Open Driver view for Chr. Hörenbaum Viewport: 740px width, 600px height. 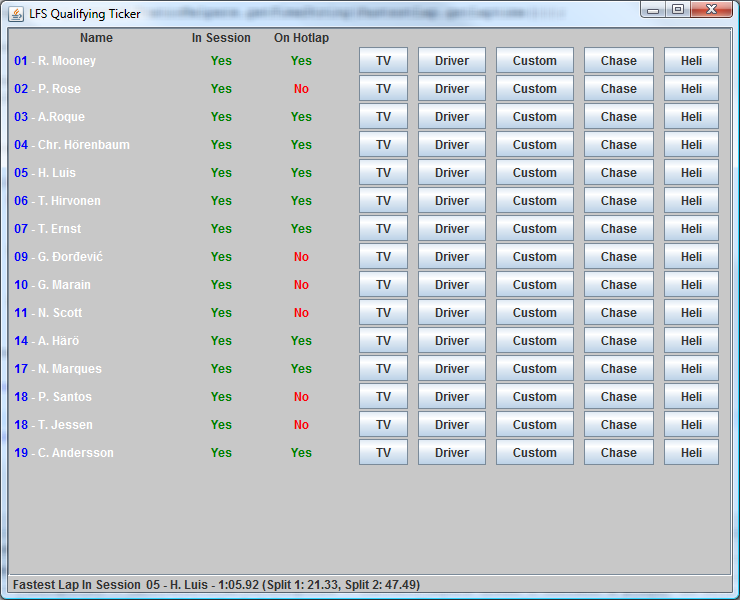[x=452, y=144]
